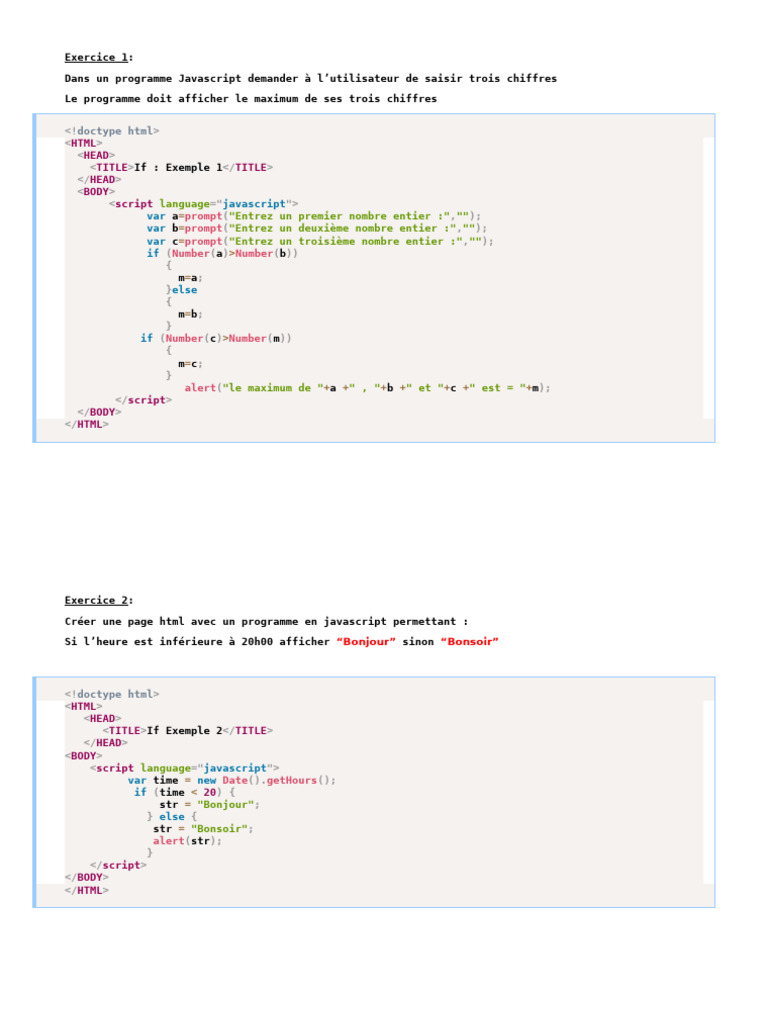
Task: Click the title text "If Exemple 2"
Action: point(185,731)
